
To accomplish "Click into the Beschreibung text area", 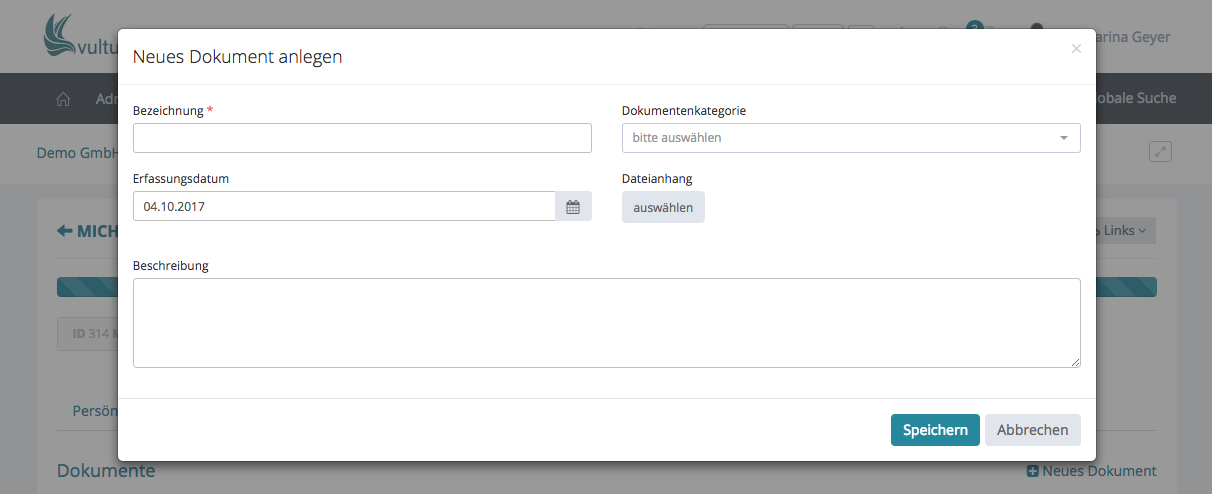I will (x=606, y=322).
